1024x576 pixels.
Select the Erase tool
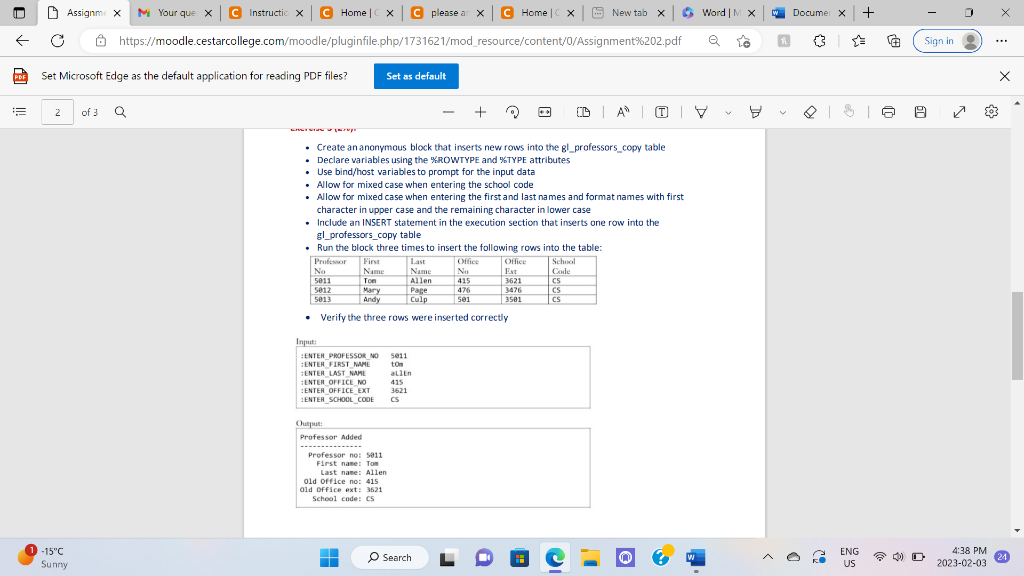pyautogui.click(x=809, y=111)
